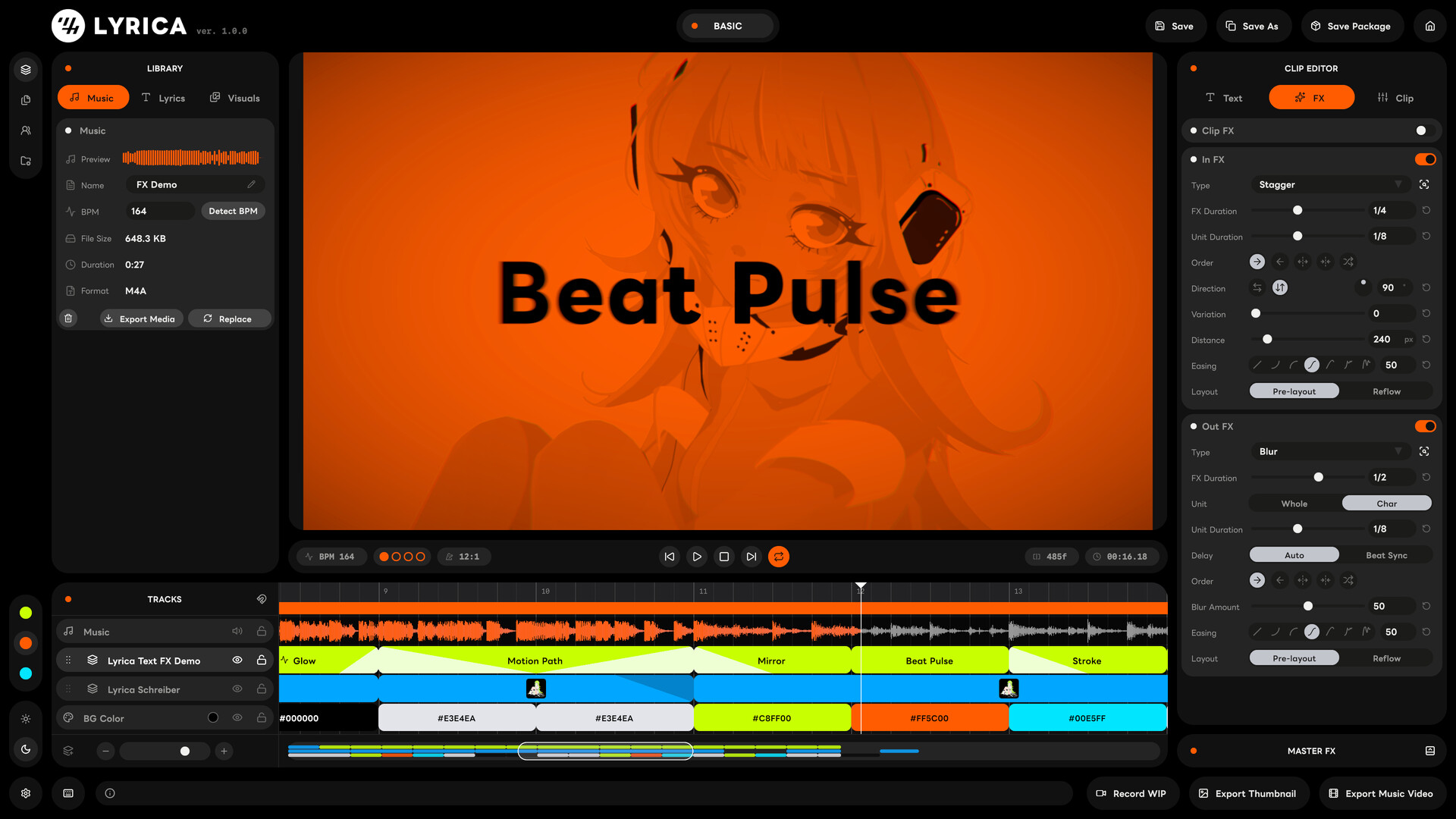Viewport: 1456px width, 819px height.
Task: Click the BG Color black swatch
Action: click(x=213, y=717)
